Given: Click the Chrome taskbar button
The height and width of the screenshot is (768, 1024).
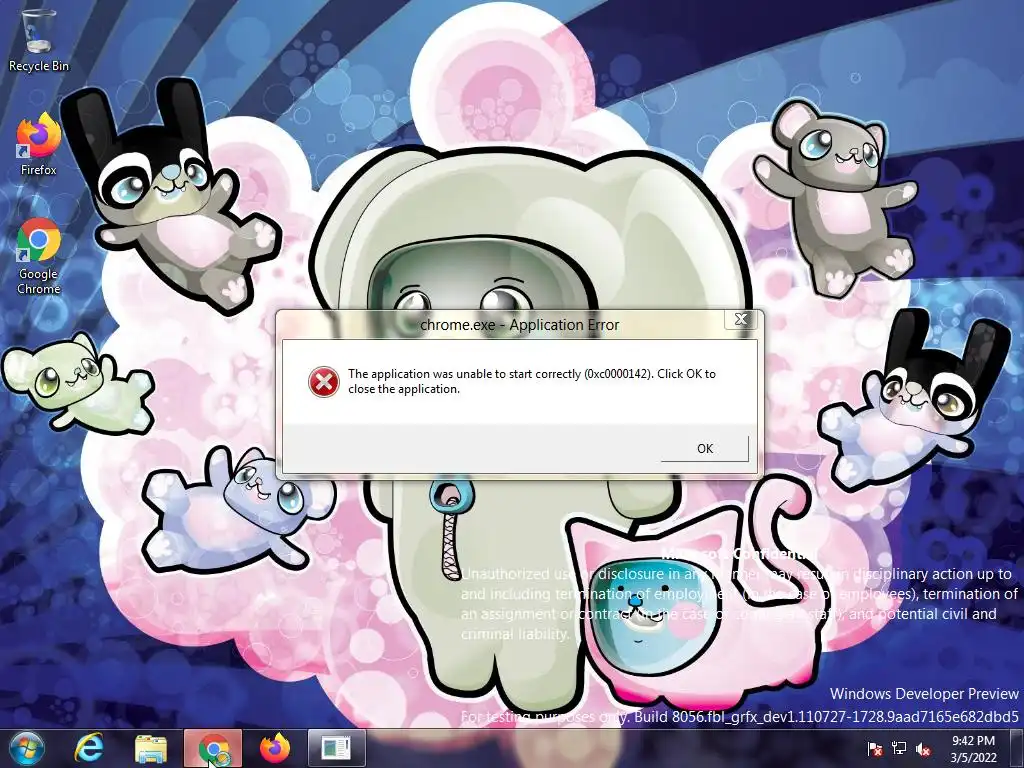Looking at the screenshot, I should pyautogui.click(x=213, y=748).
